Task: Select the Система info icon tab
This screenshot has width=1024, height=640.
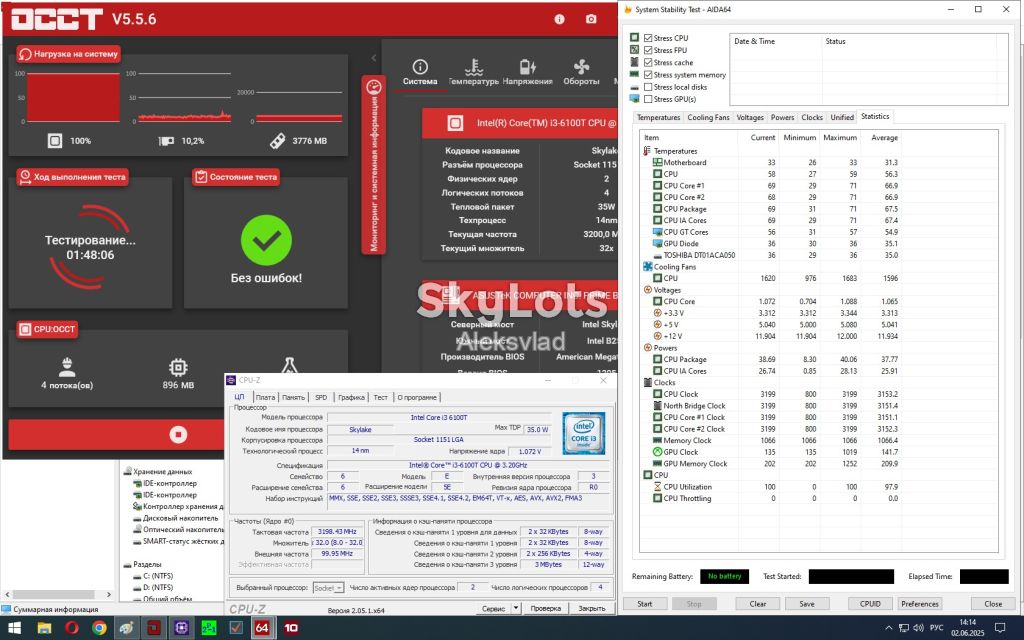Action: [x=420, y=72]
